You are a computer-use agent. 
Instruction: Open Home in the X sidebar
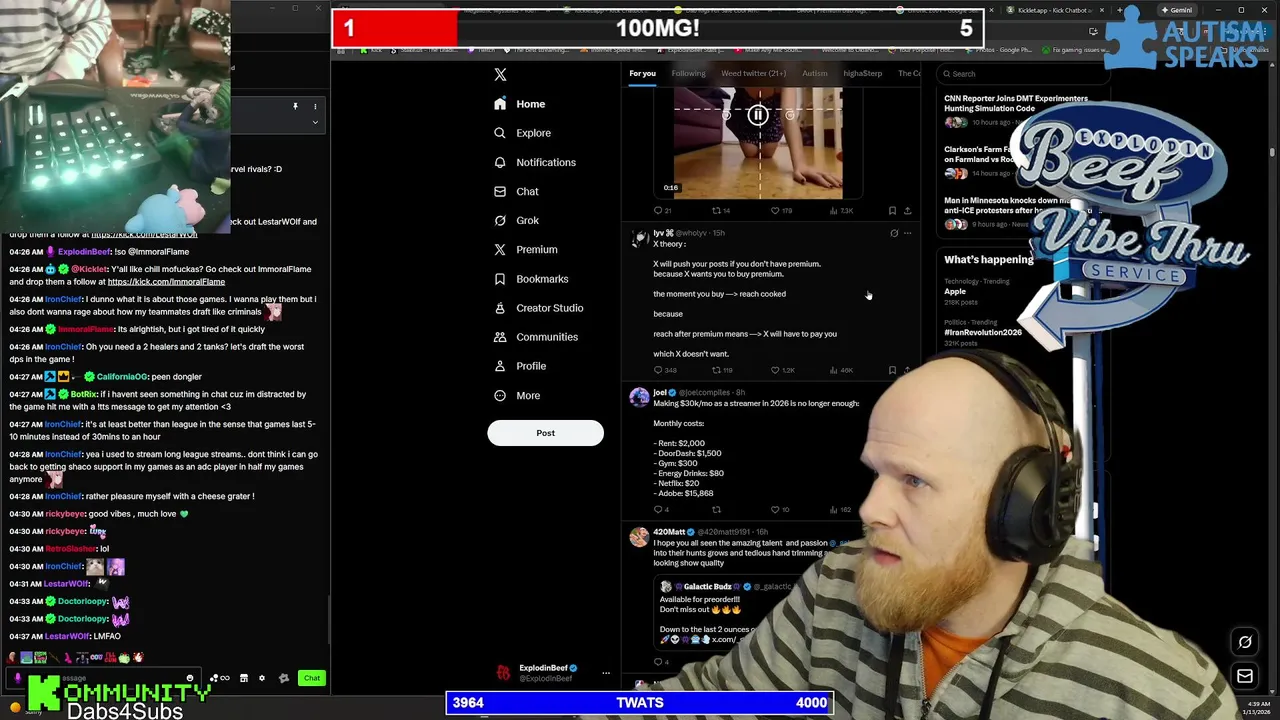(x=520, y=104)
